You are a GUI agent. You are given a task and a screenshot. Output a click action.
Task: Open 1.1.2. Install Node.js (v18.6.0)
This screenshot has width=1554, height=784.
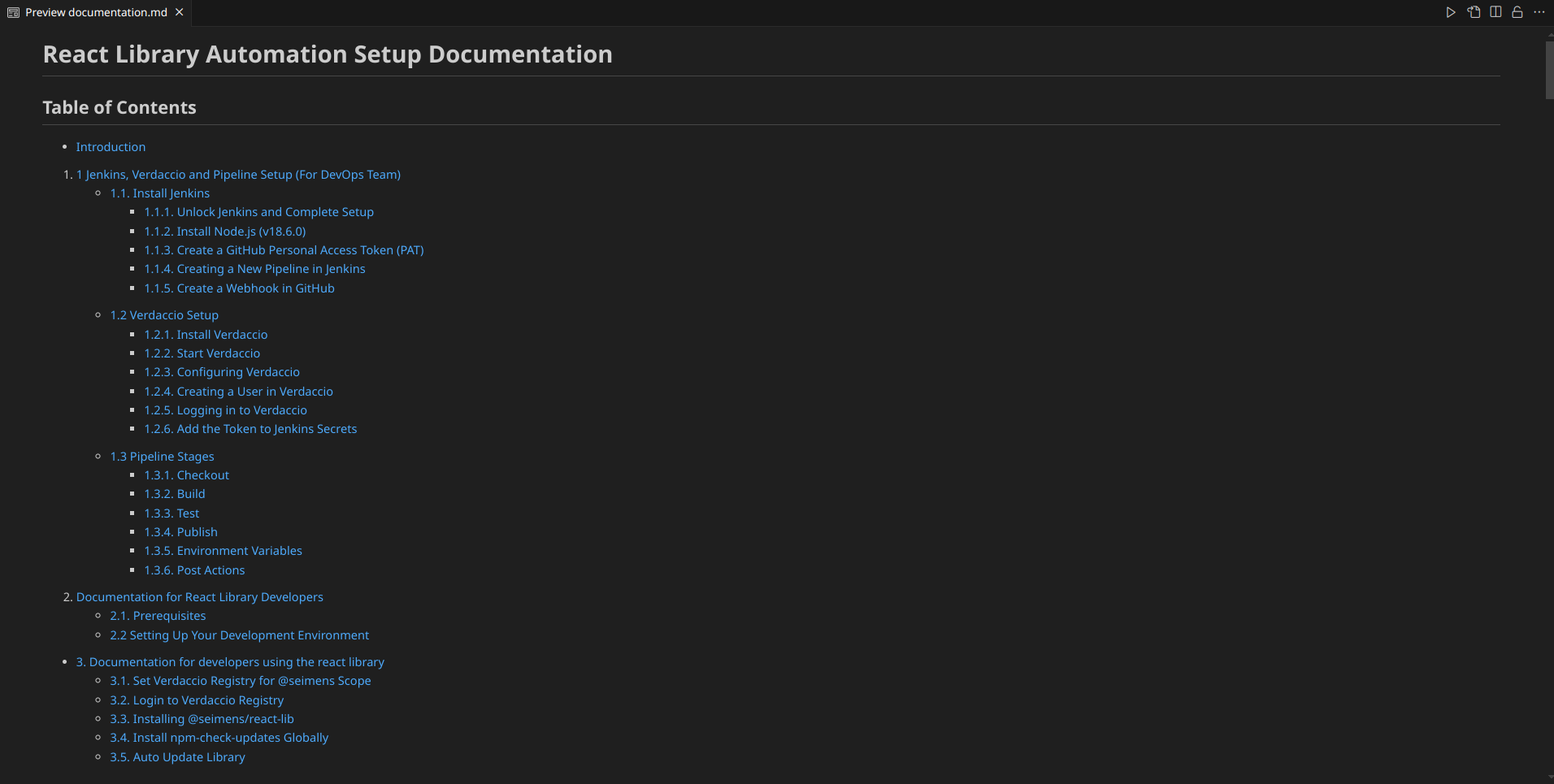point(225,232)
